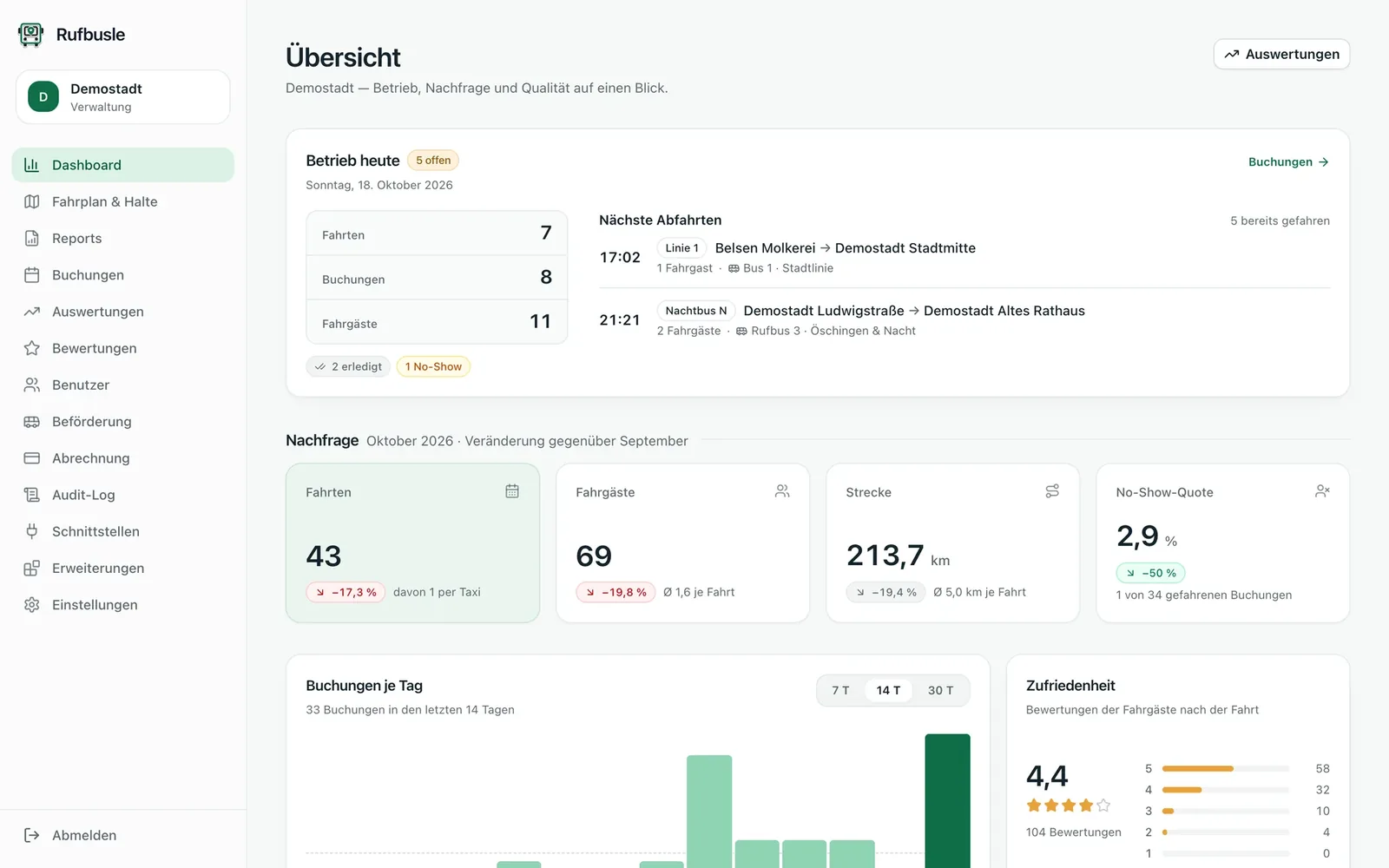Select the 14 T chart range
This screenshot has width=1389, height=868.
click(888, 690)
